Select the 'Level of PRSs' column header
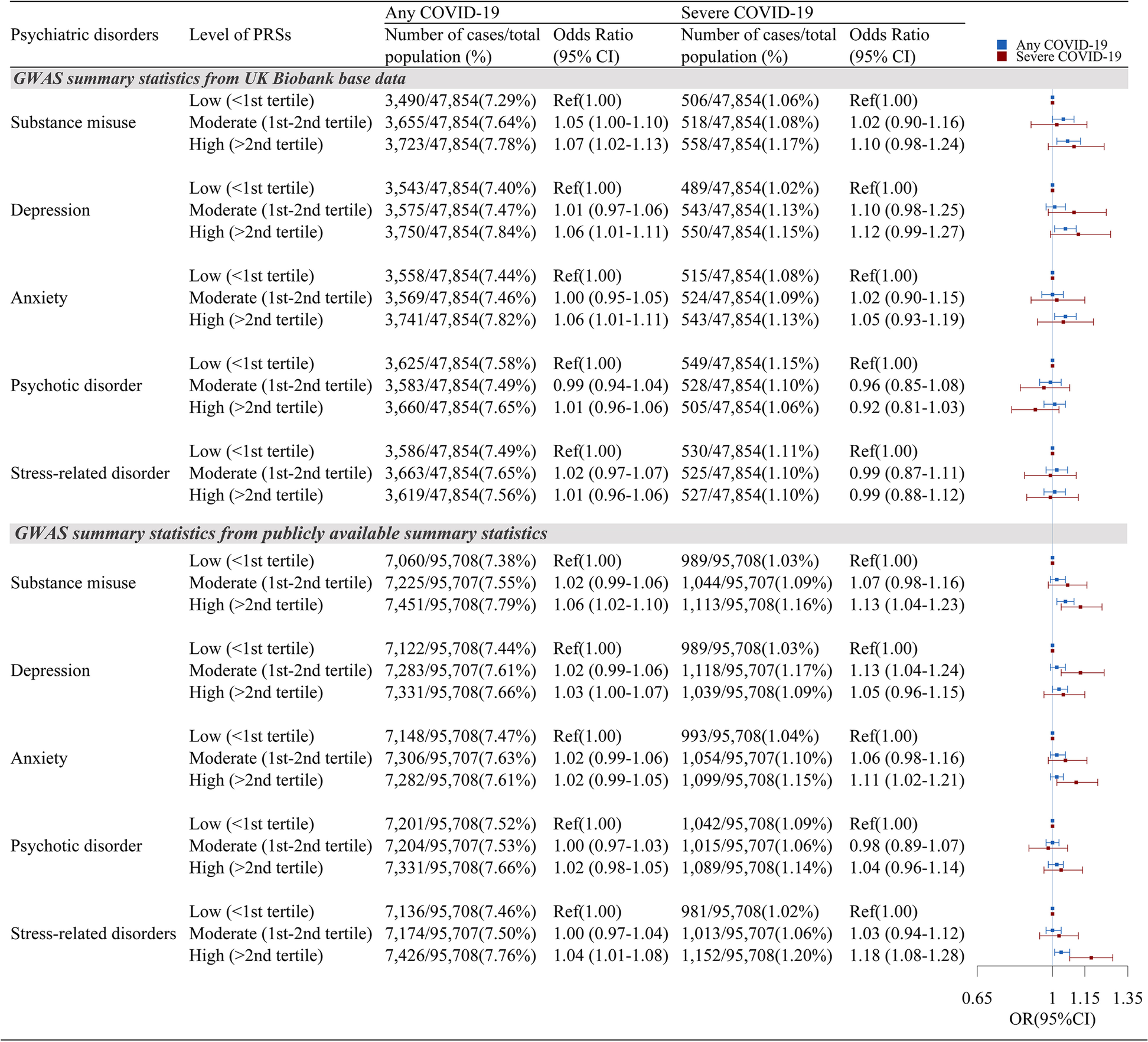The width and height of the screenshot is (1148, 1042). (240, 35)
